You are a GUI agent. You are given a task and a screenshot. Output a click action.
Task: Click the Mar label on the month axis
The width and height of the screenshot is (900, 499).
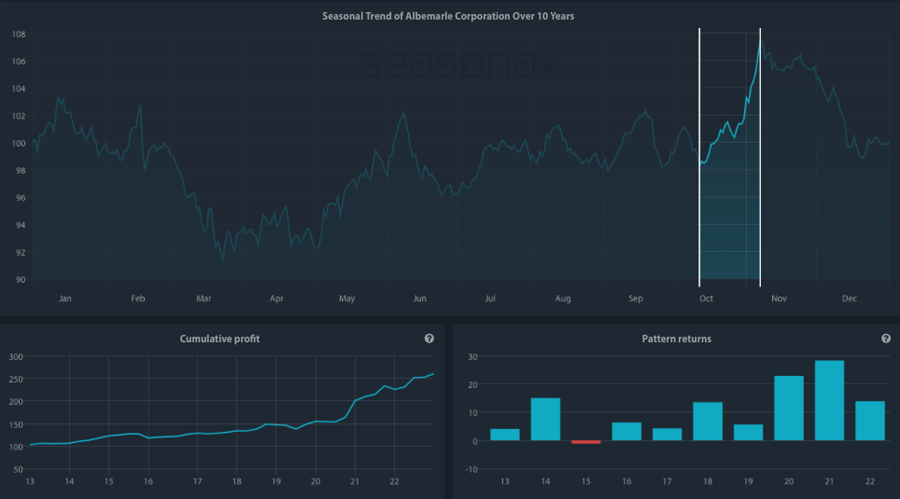[204, 298]
